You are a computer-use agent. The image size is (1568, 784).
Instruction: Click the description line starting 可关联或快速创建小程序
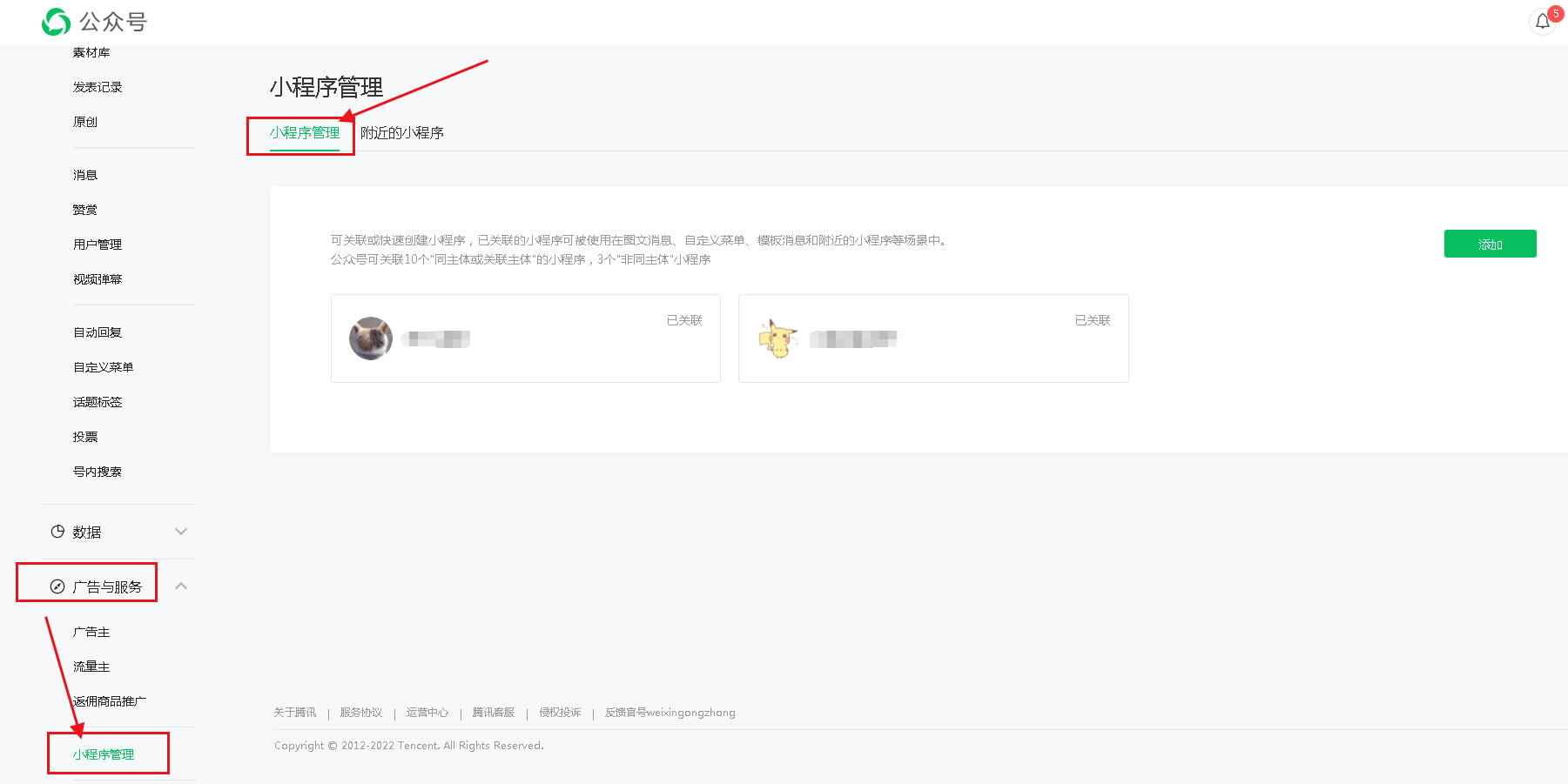click(638, 240)
